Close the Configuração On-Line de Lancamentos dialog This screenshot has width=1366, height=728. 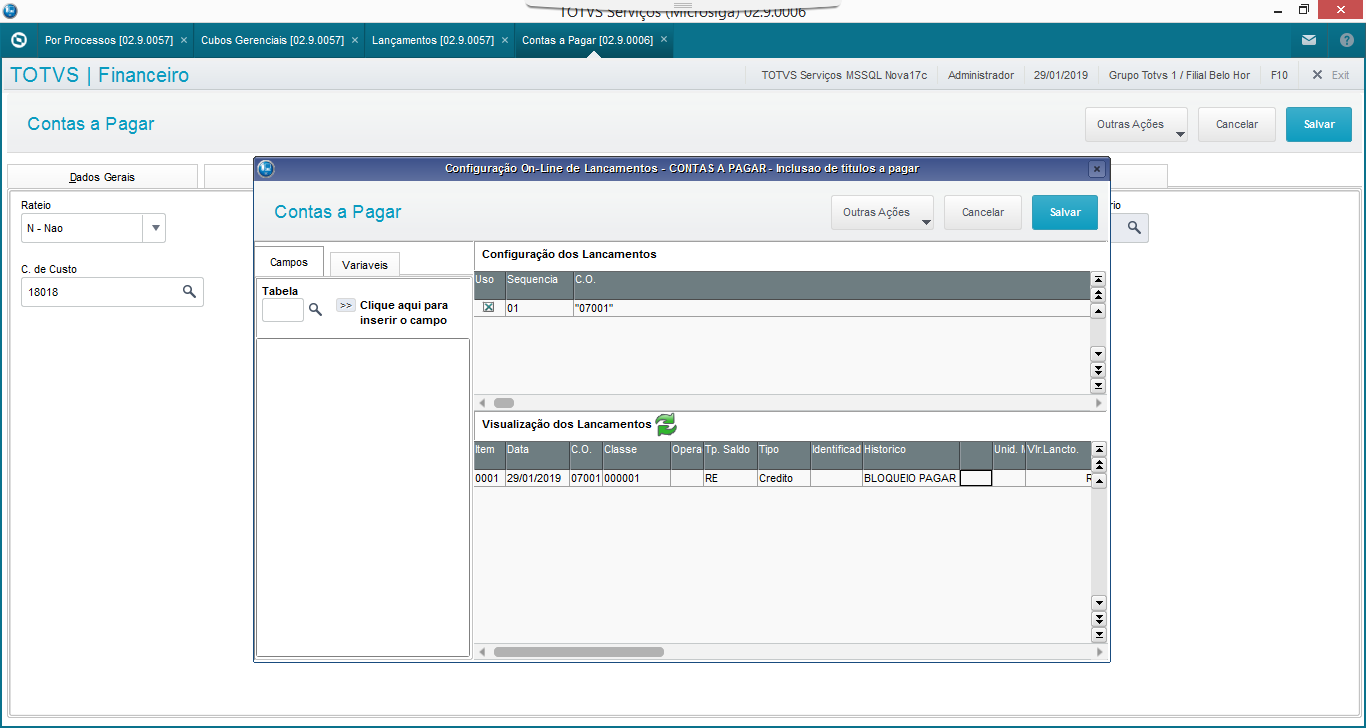click(1097, 169)
